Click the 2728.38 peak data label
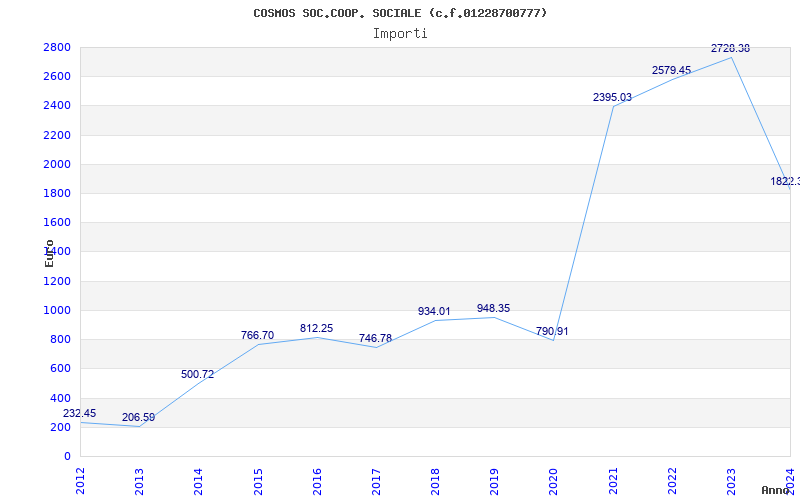Image resolution: width=800 pixels, height=500 pixels. (x=731, y=48)
